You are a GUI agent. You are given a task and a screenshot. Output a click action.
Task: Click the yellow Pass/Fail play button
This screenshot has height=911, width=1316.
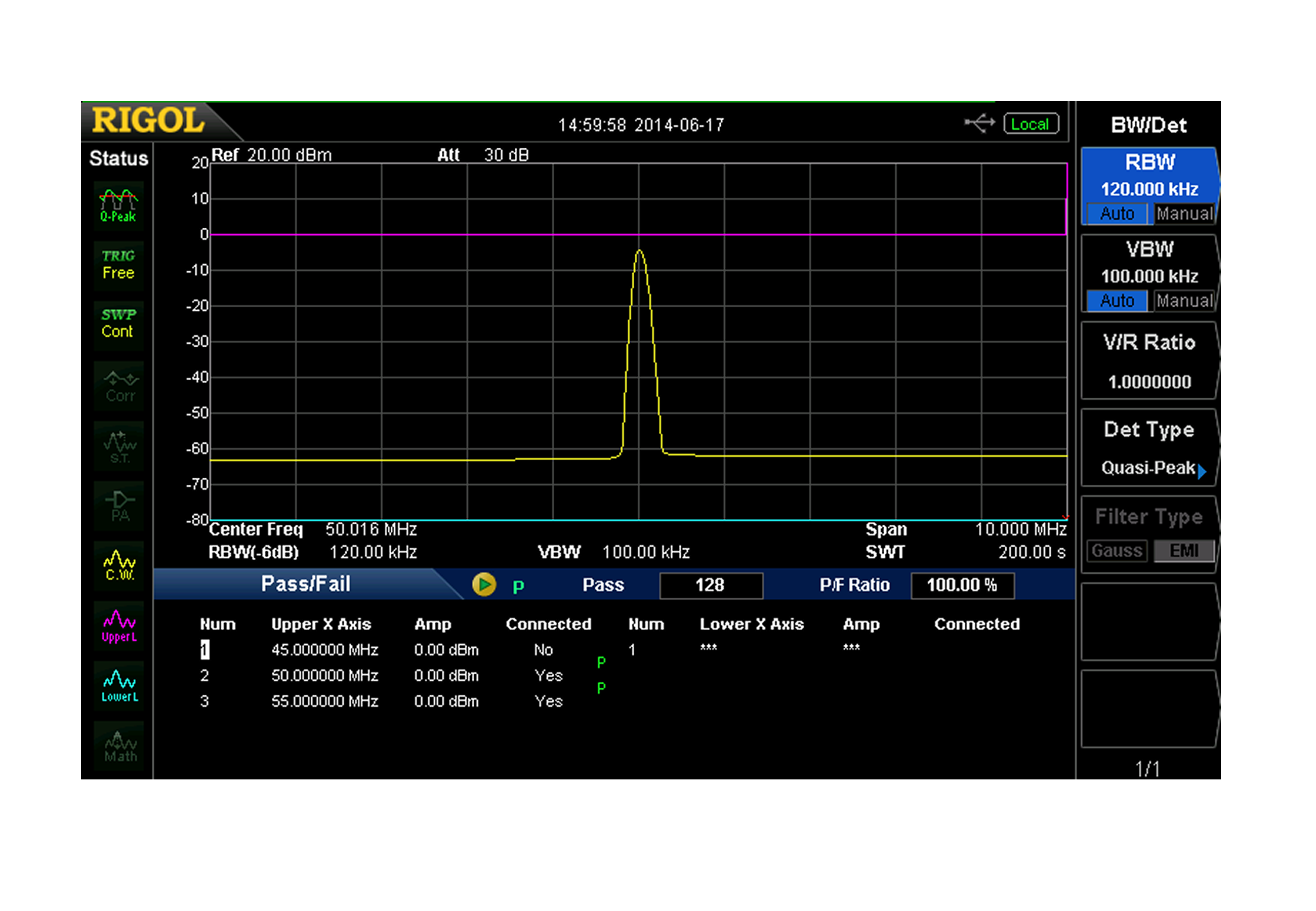483,585
